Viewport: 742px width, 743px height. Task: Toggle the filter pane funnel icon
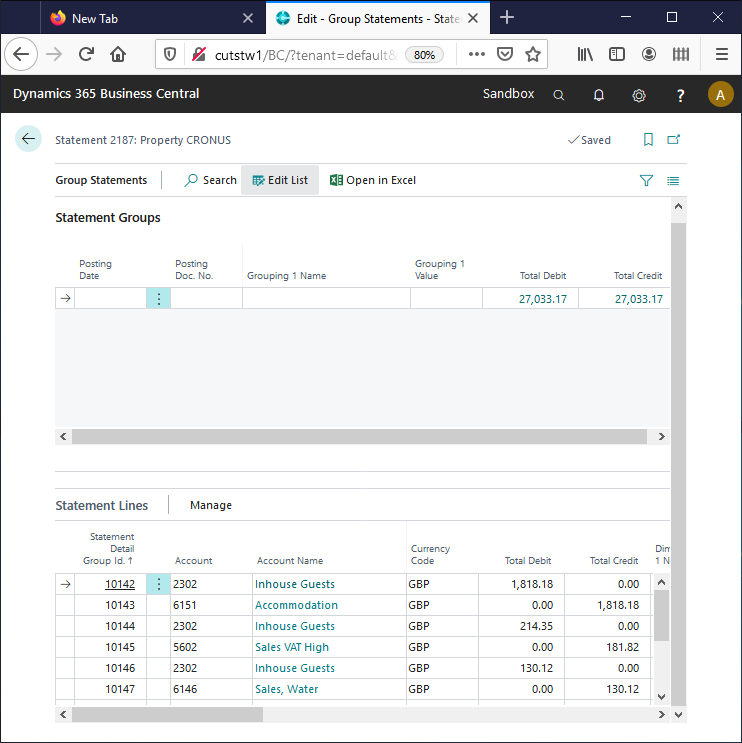pos(646,180)
